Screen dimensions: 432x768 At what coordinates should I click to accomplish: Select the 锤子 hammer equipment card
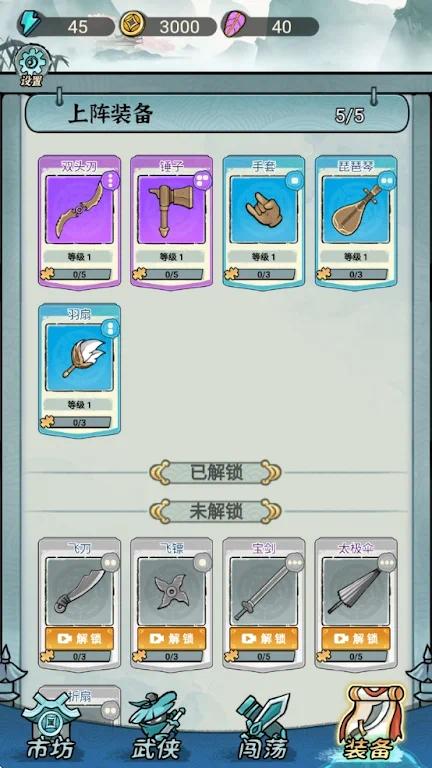(171, 222)
